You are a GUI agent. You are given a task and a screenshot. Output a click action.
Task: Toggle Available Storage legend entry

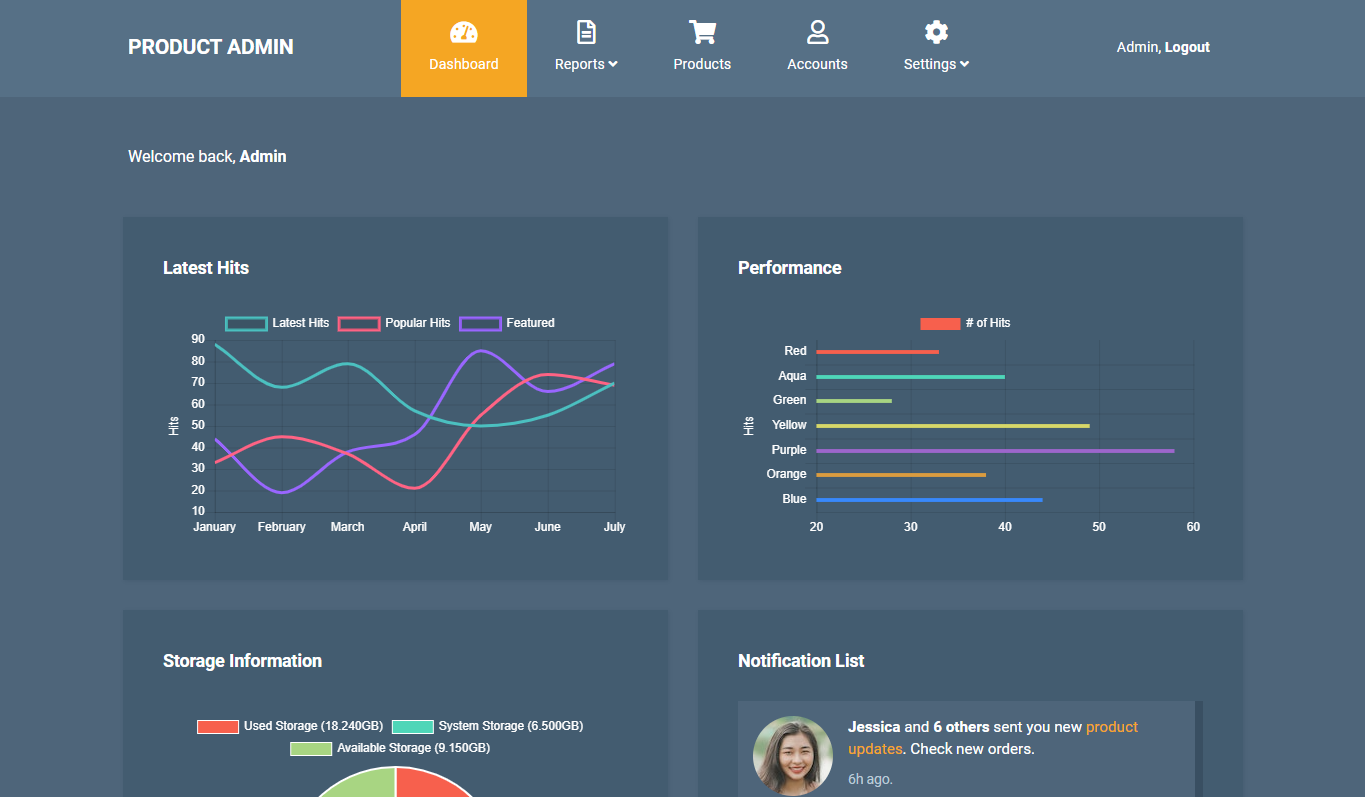[390, 748]
